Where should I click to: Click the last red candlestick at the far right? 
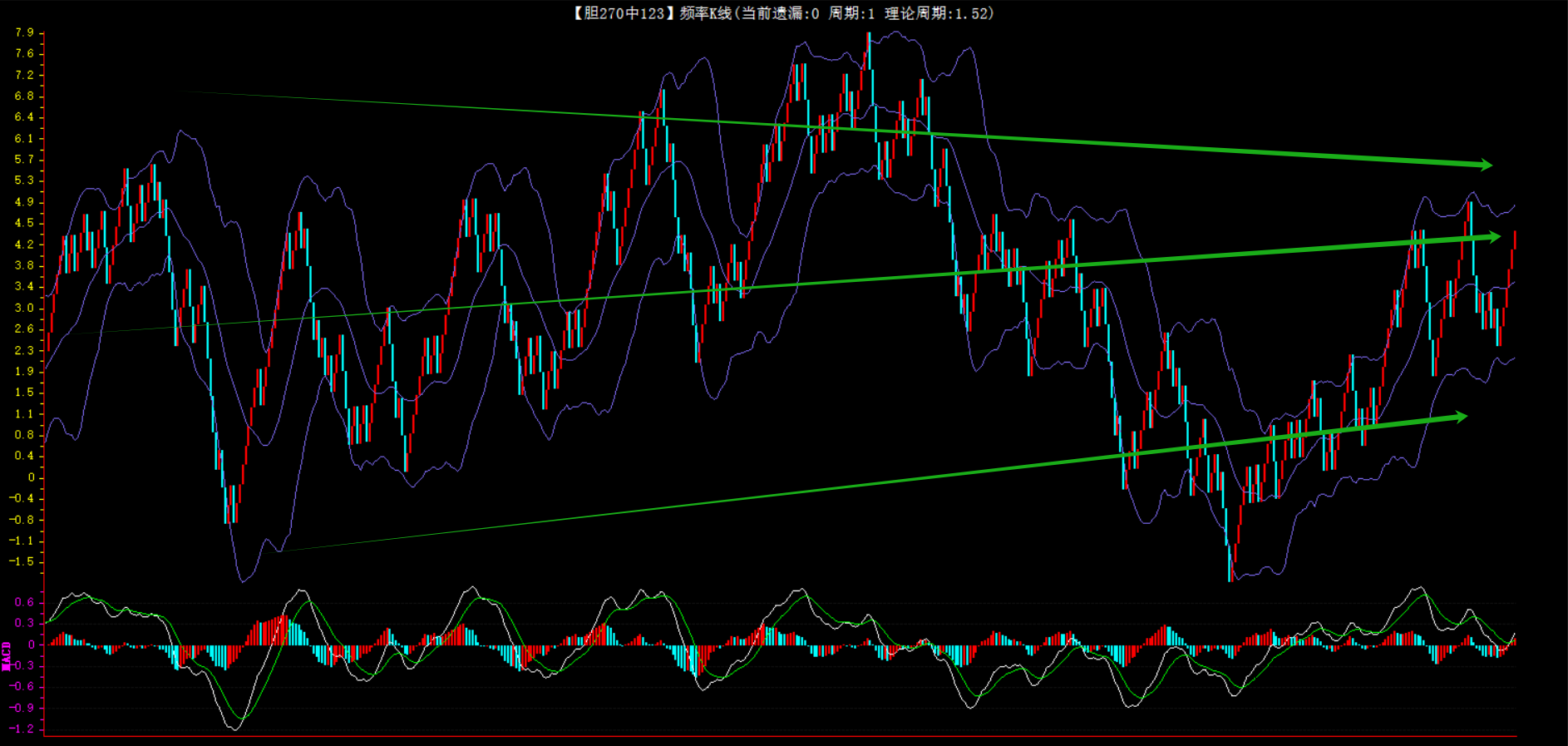(x=1514, y=240)
